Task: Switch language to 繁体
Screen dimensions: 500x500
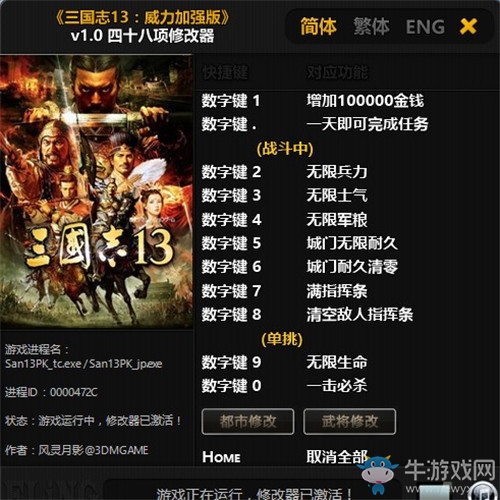Action: [x=371, y=27]
